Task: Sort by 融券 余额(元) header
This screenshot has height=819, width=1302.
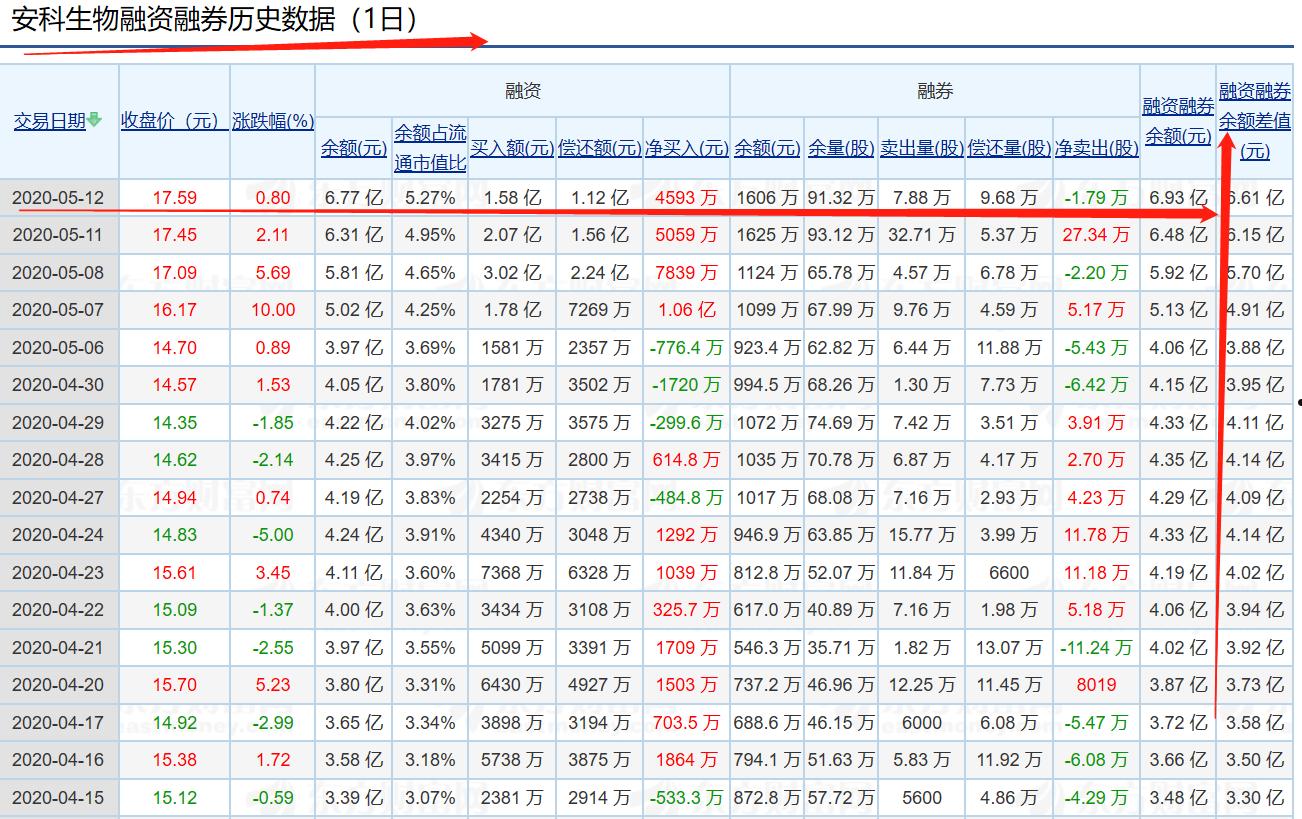Action: tap(767, 149)
